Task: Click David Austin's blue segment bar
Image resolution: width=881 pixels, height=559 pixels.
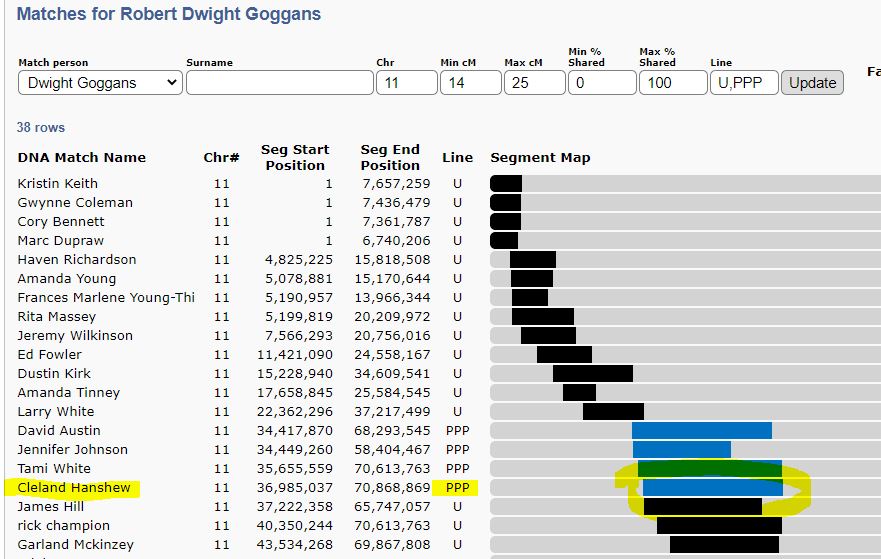Action: 701,431
